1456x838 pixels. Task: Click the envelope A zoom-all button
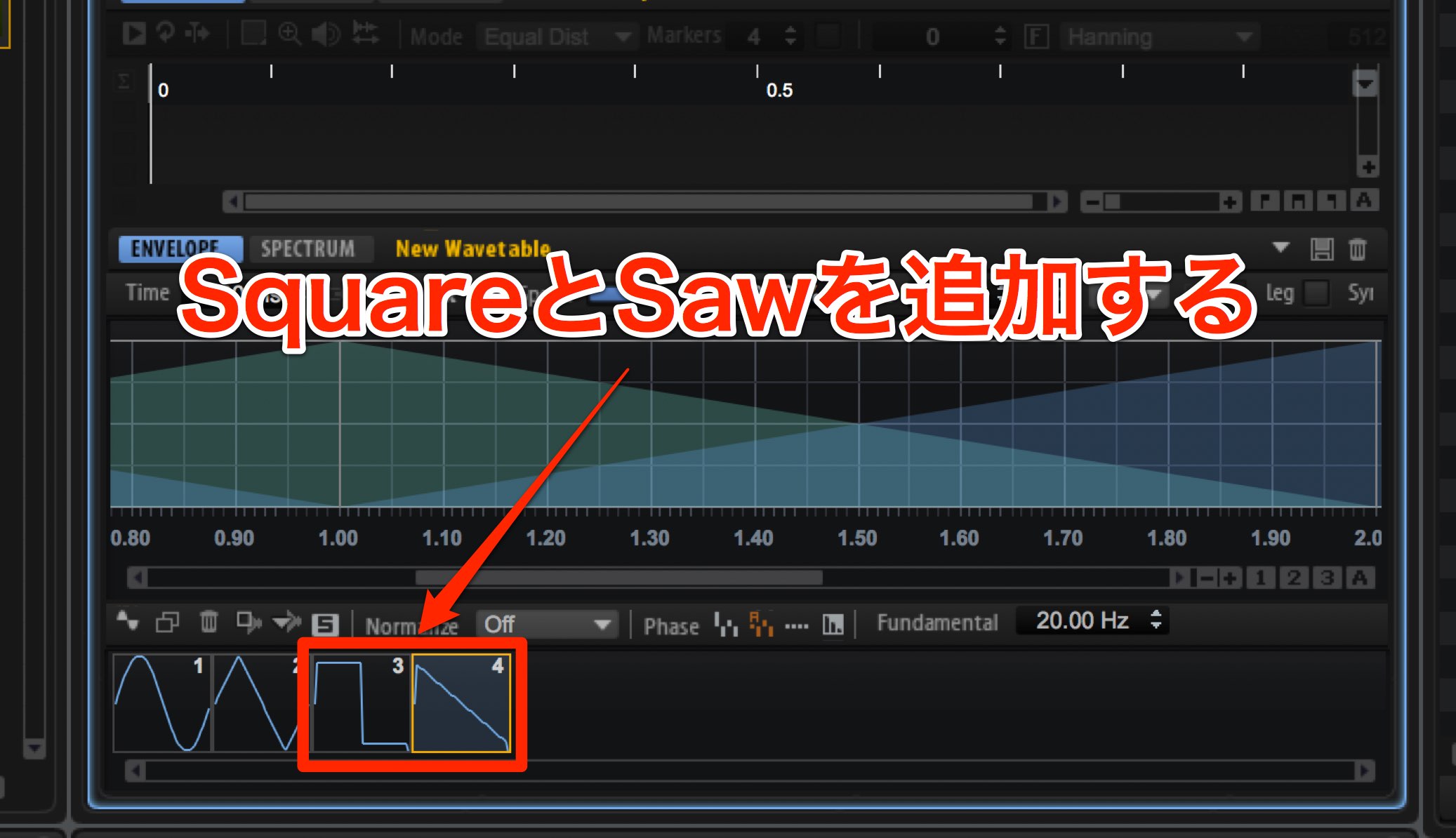tap(1361, 578)
